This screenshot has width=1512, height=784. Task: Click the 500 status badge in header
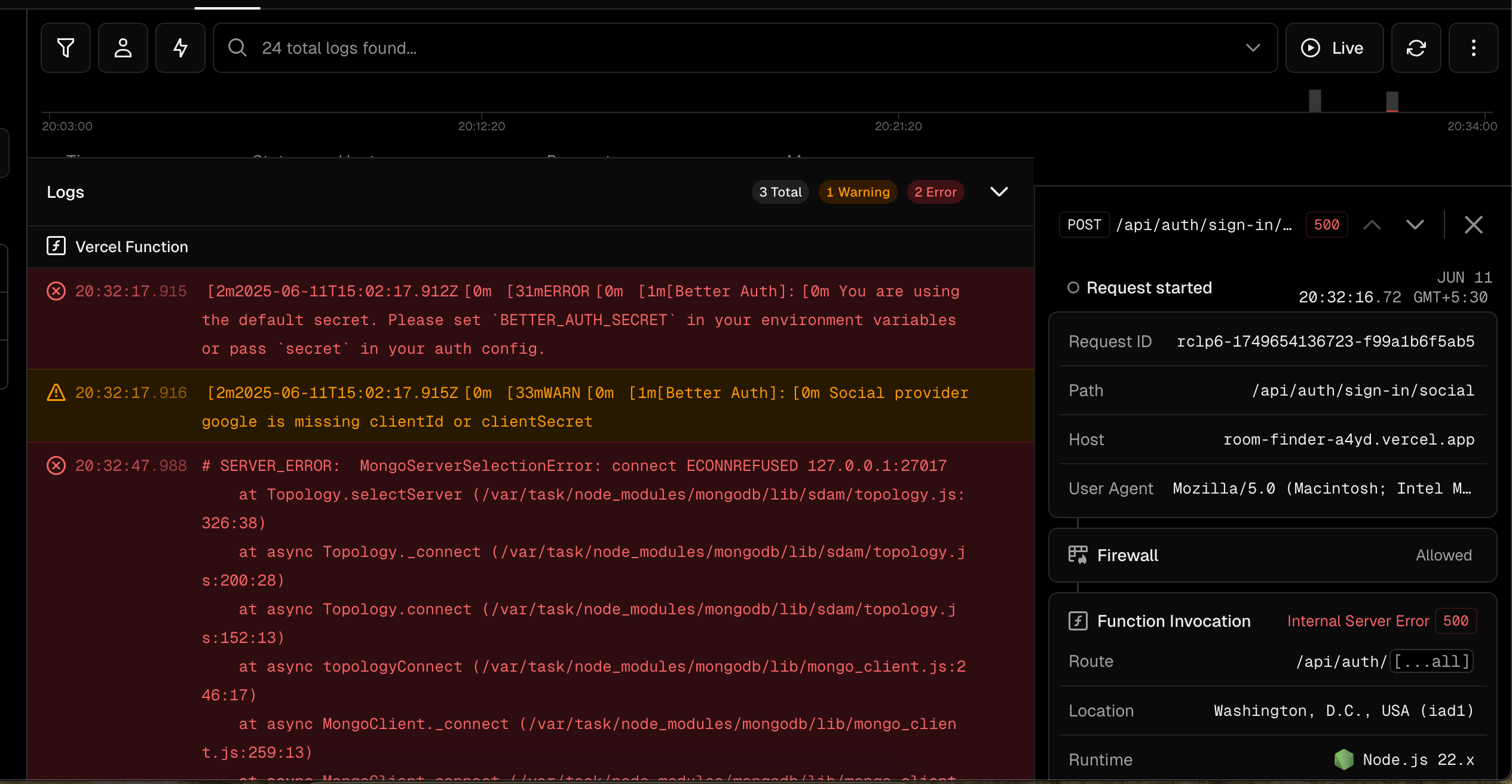tap(1327, 225)
